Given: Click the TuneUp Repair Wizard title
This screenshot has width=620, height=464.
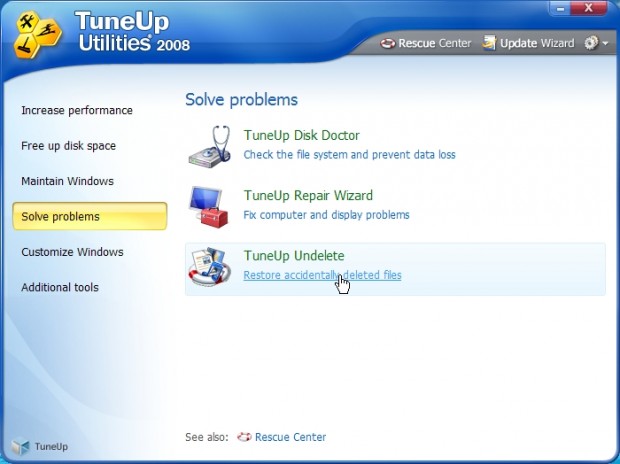Looking at the screenshot, I should coord(308,195).
